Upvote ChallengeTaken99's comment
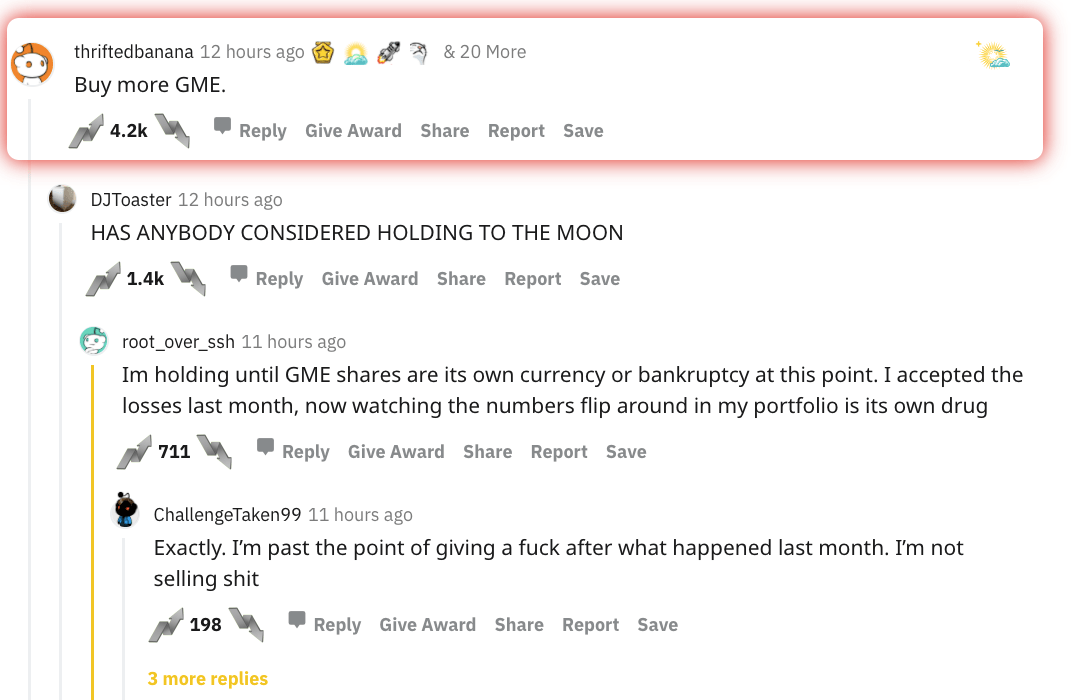 (x=166, y=625)
